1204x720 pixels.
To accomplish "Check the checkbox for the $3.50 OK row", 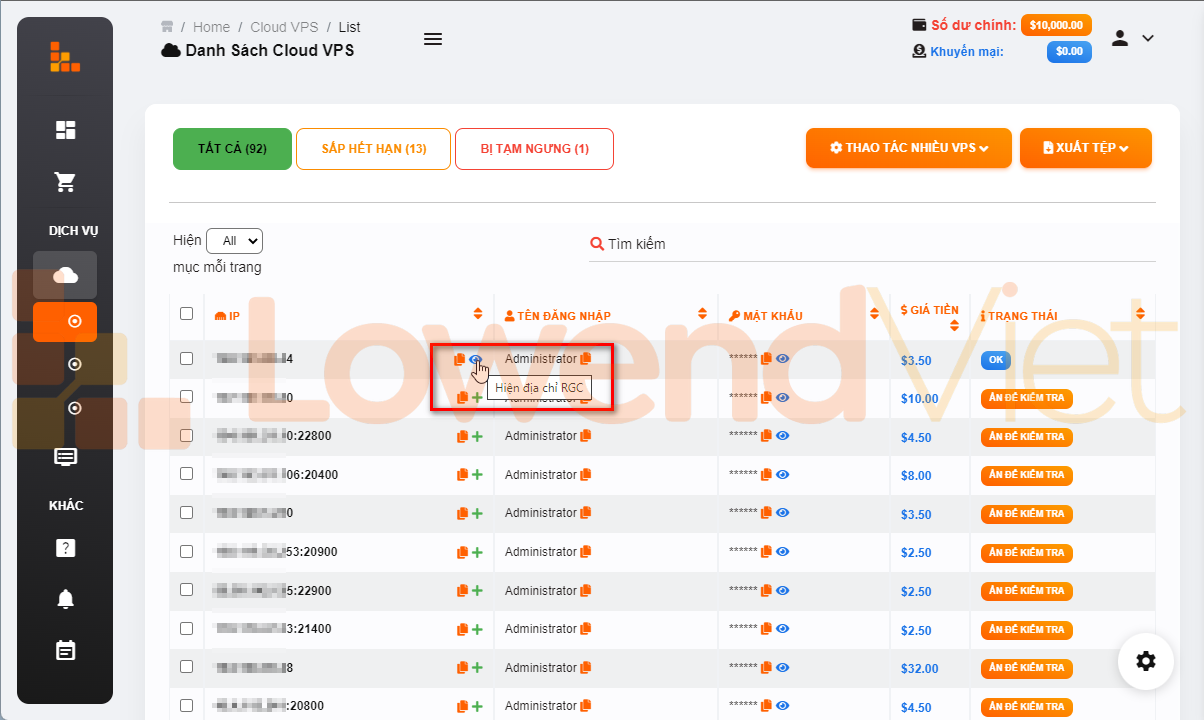I will pyautogui.click(x=186, y=358).
